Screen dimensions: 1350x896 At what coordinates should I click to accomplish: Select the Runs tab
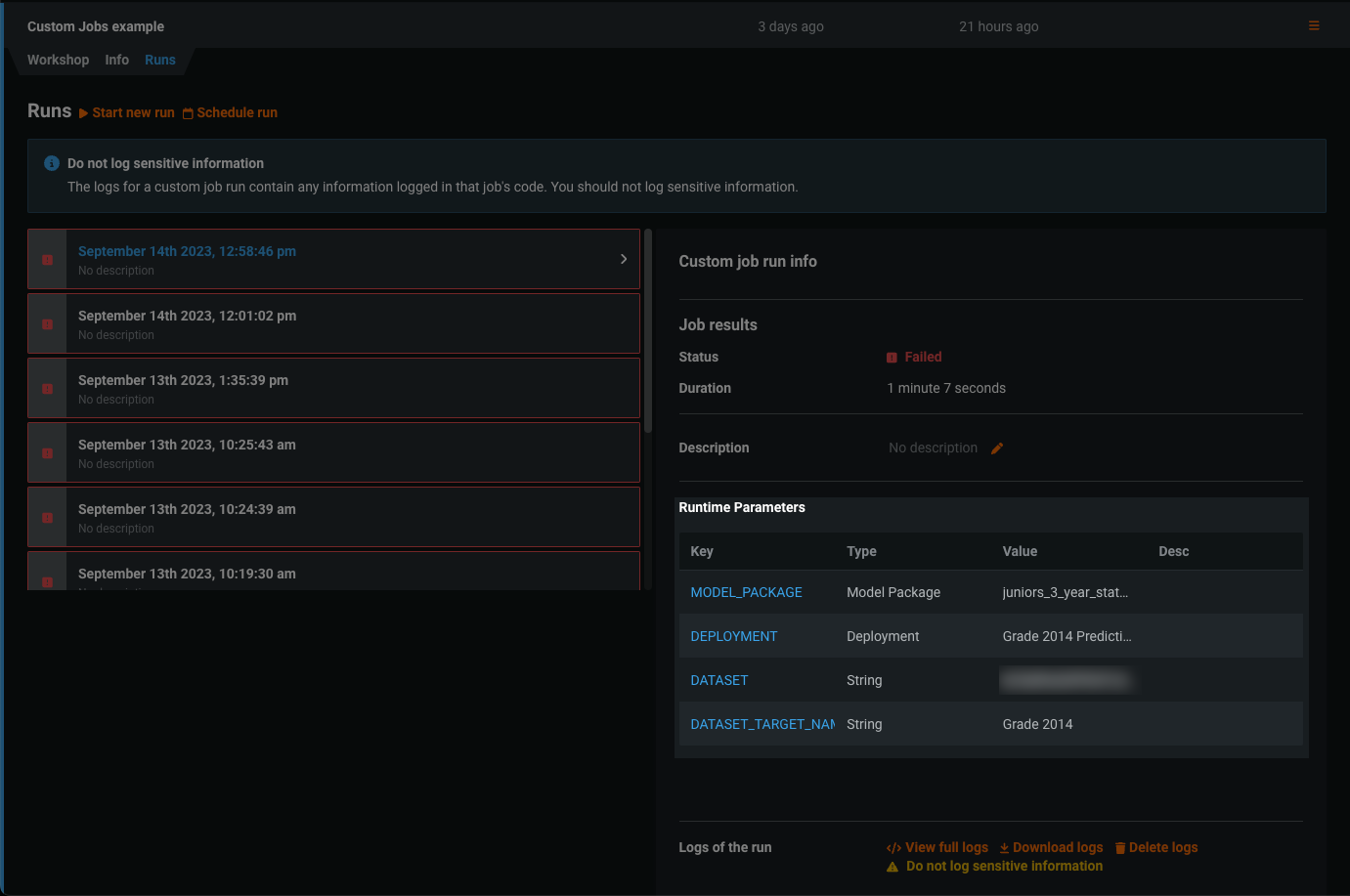tap(160, 60)
